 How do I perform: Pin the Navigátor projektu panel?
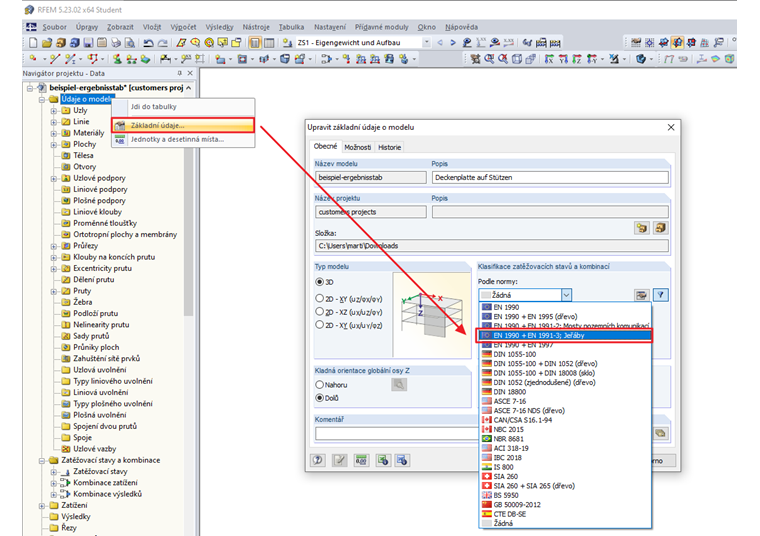(x=179, y=73)
